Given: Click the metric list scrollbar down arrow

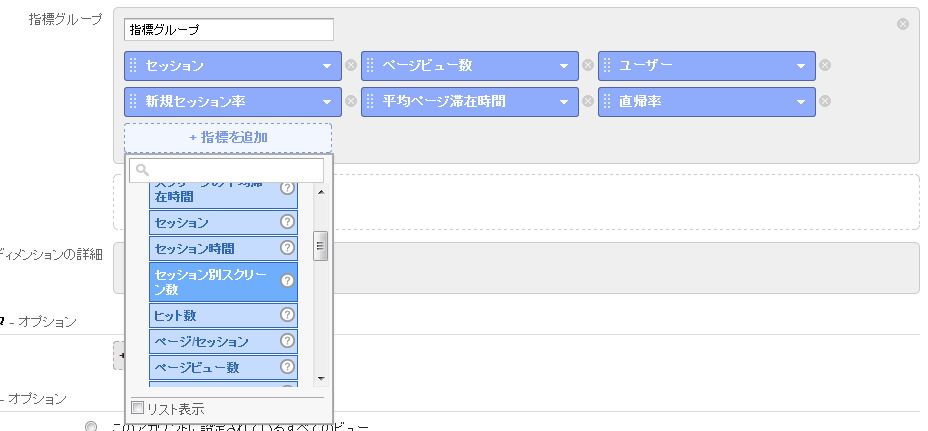Looking at the screenshot, I should coord(321,378).
